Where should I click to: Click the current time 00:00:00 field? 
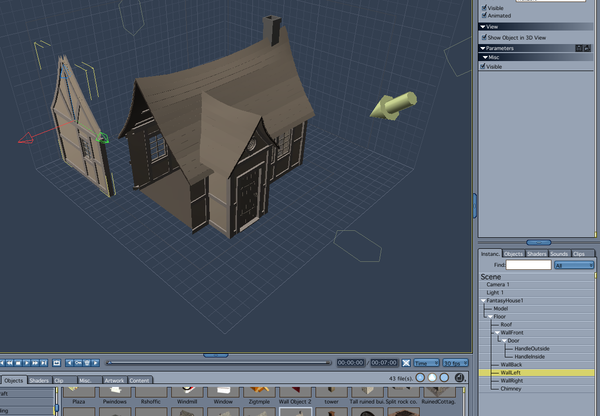[x=351, y=363]
